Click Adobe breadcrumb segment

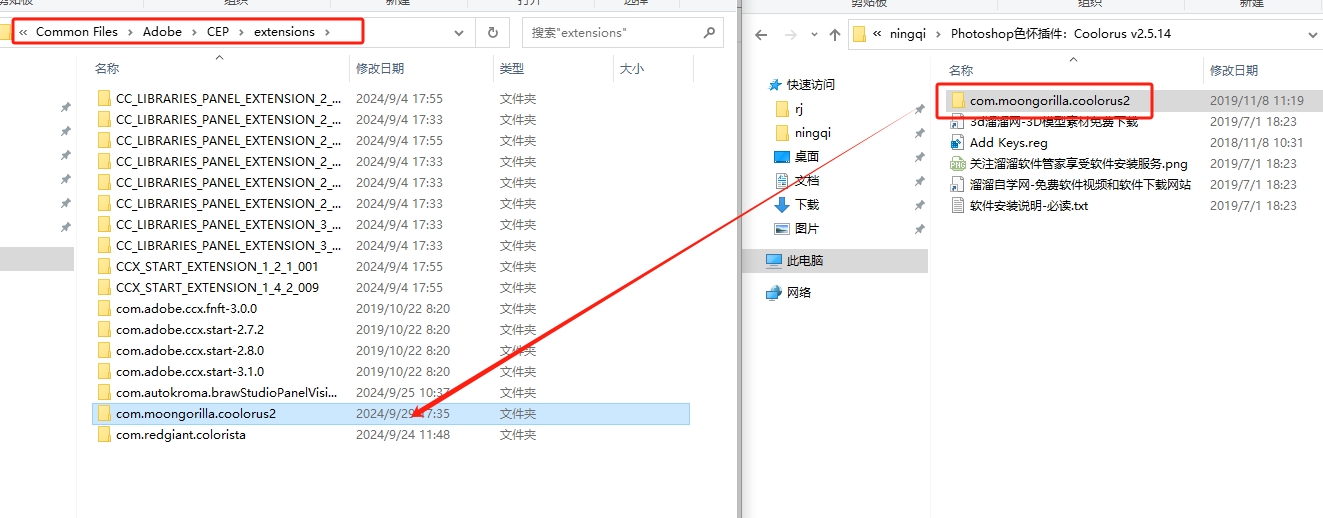[162, 32]
